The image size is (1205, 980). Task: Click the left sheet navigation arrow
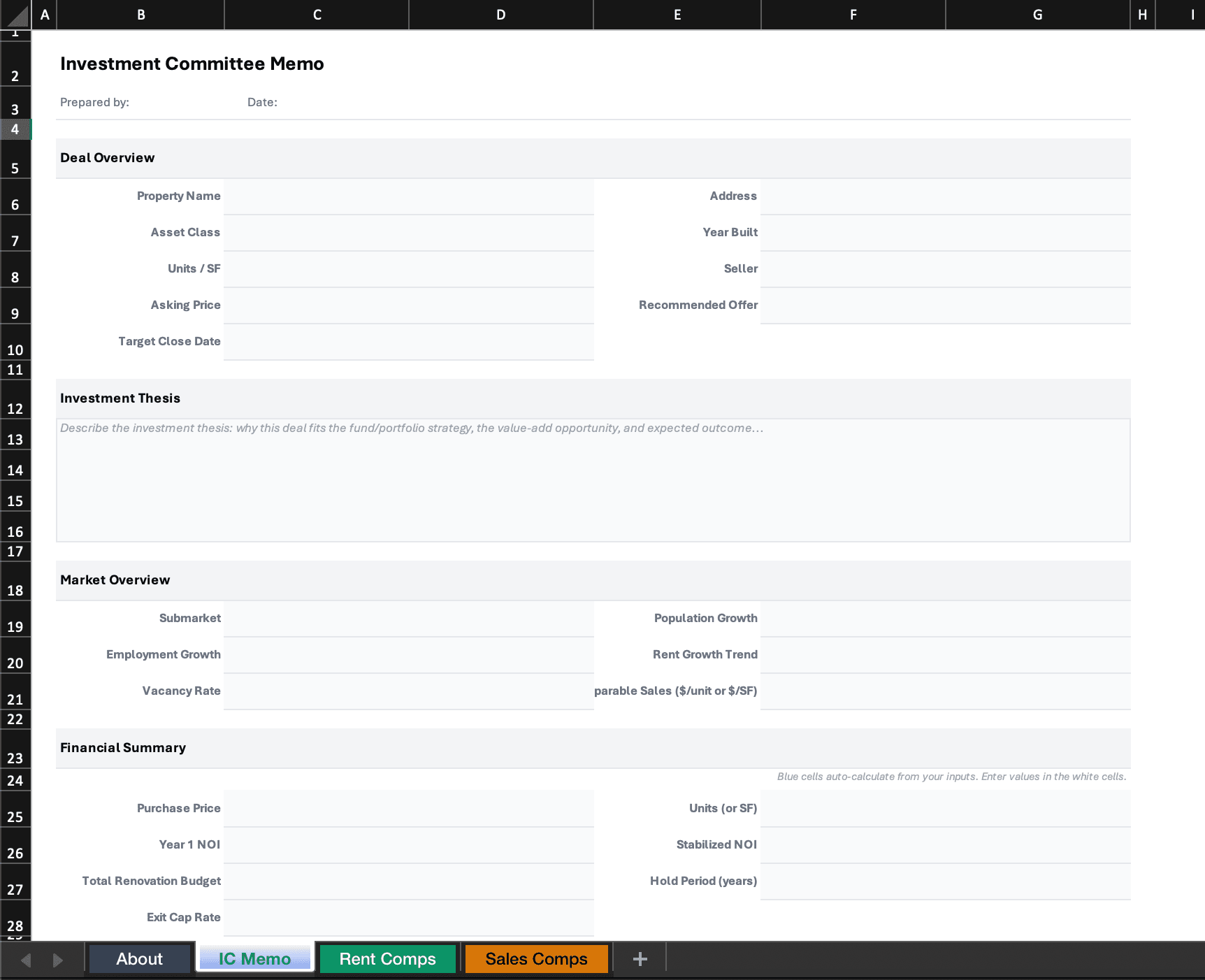pyautogui.click(x=27, y=958)
